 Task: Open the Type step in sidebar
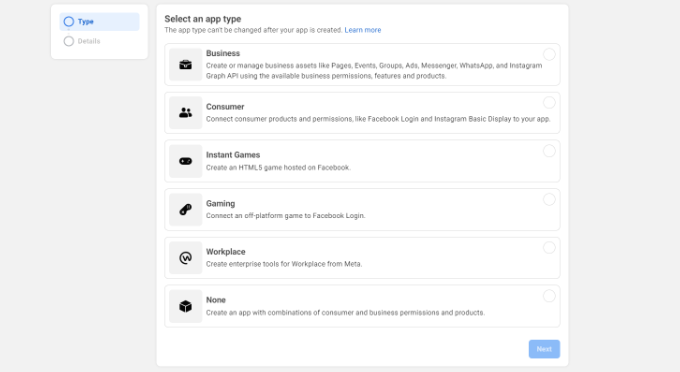(x=99, y=22)
